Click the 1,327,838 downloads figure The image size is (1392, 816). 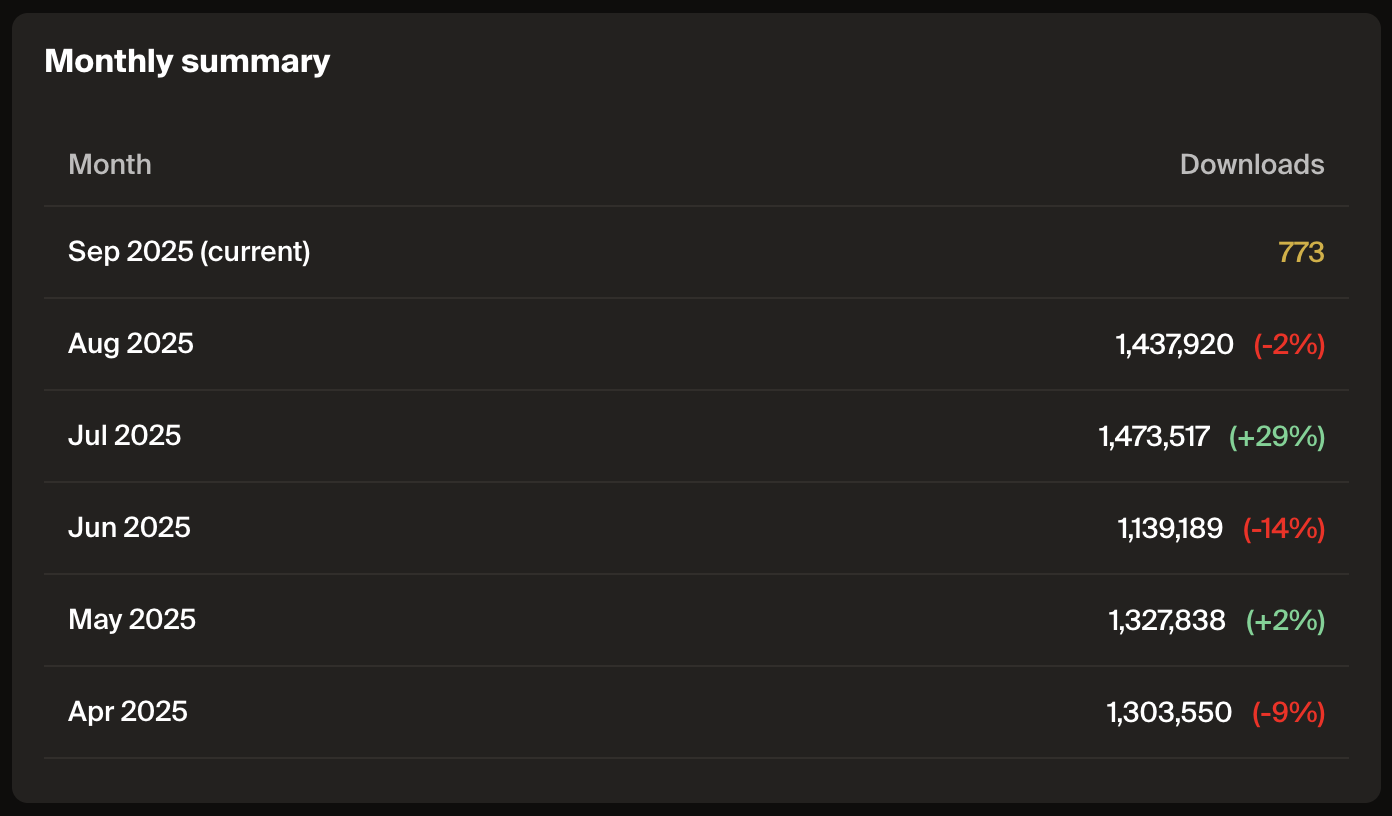(1167, 621)
